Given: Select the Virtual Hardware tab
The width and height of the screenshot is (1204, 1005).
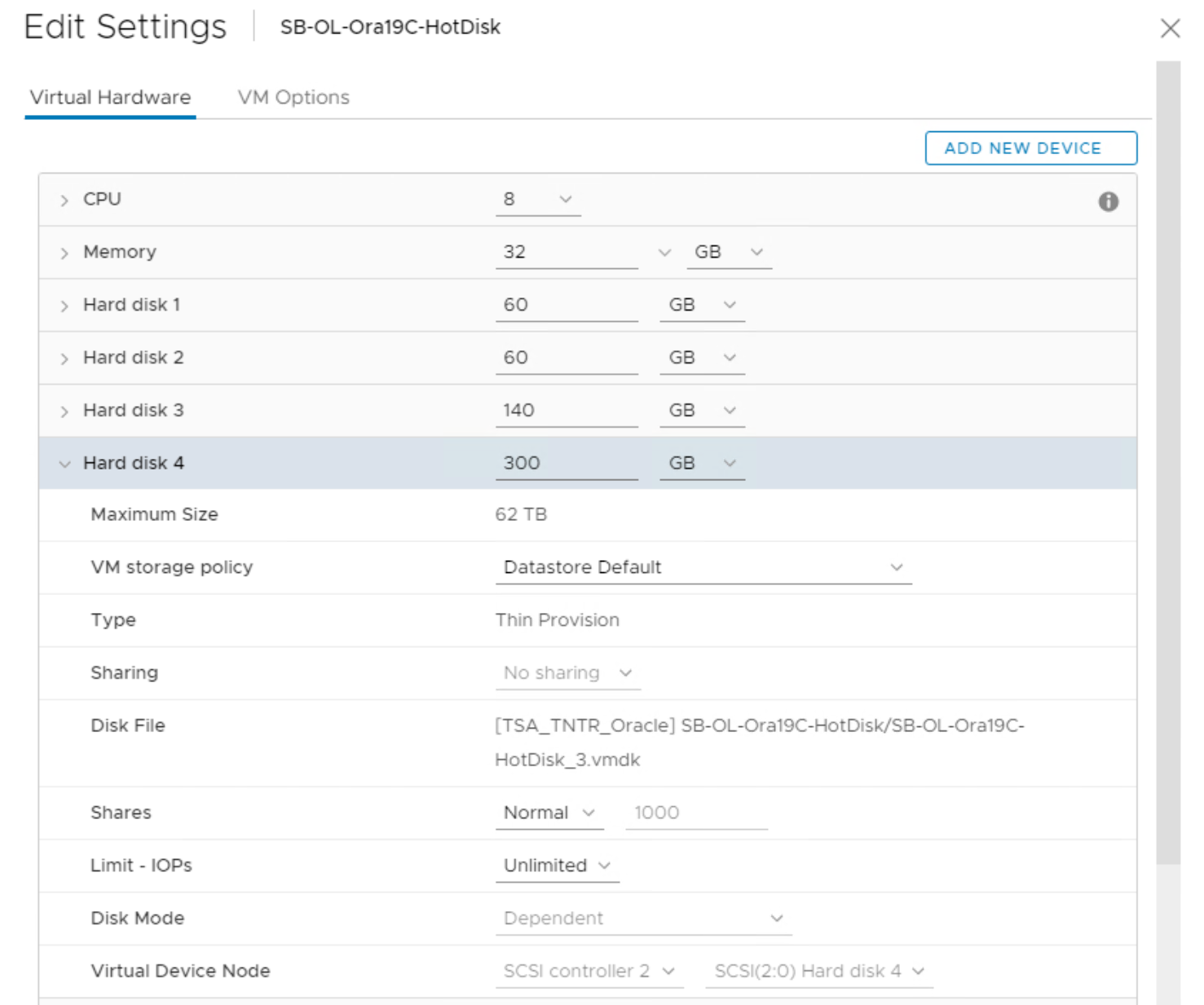Looking at the screenshot, I should click(x=110, y=98).
